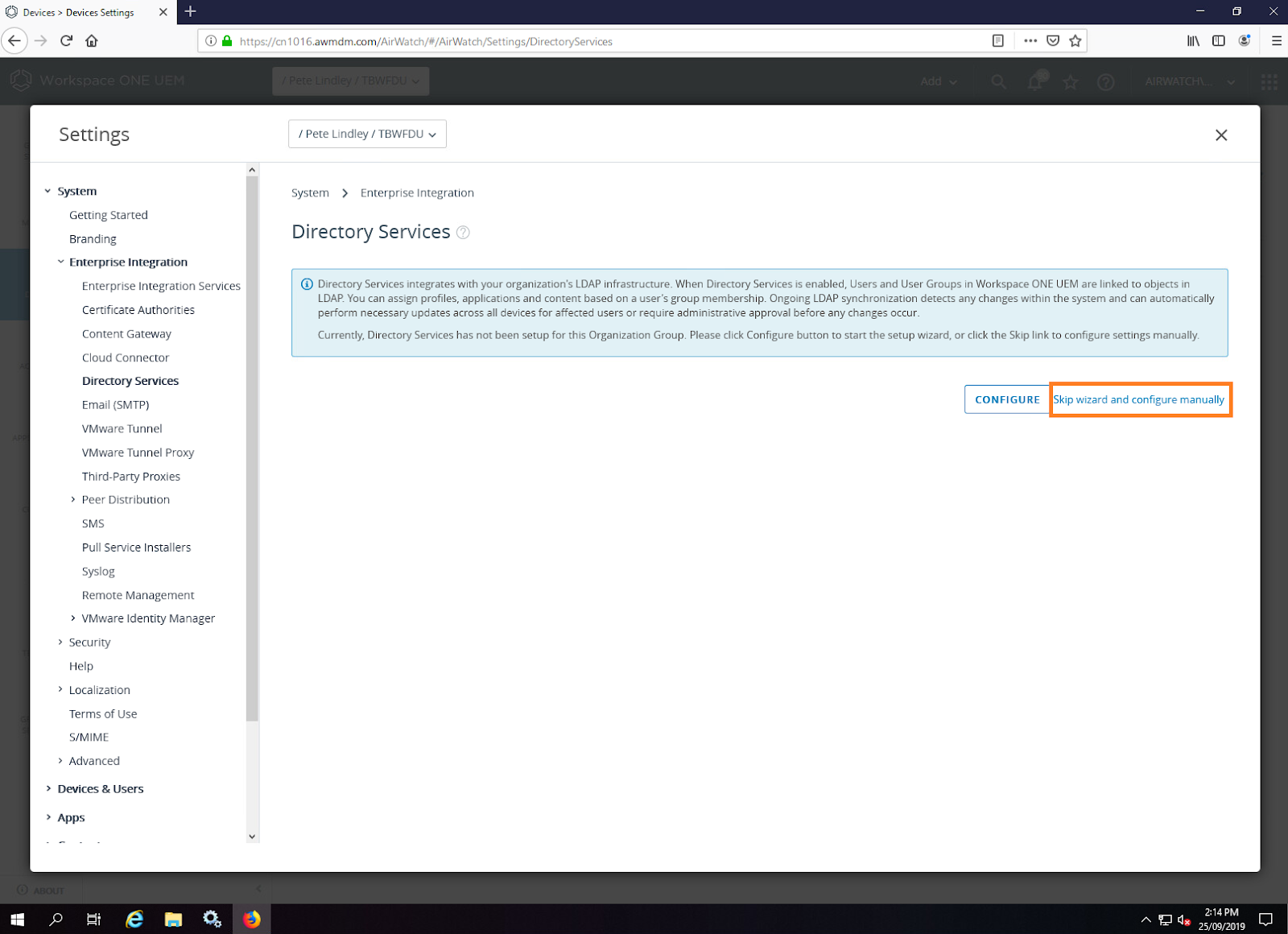Save the page to Pocket
The image size is (1288, 934).
click(1053, 41)
